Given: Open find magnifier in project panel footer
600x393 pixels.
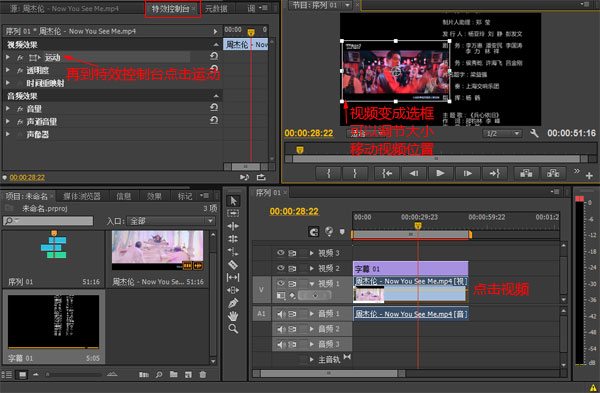Looking at the screenshot, I should [x=159, y=375].
